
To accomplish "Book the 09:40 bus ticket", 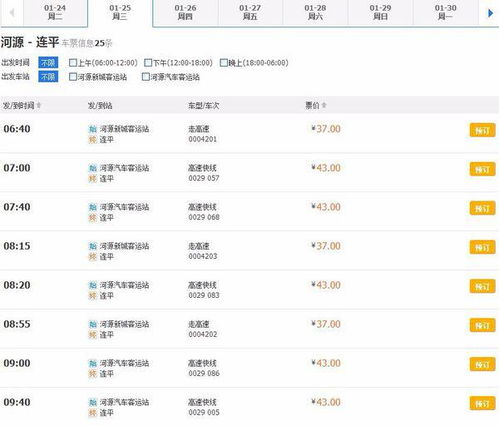I will point(482,403).
